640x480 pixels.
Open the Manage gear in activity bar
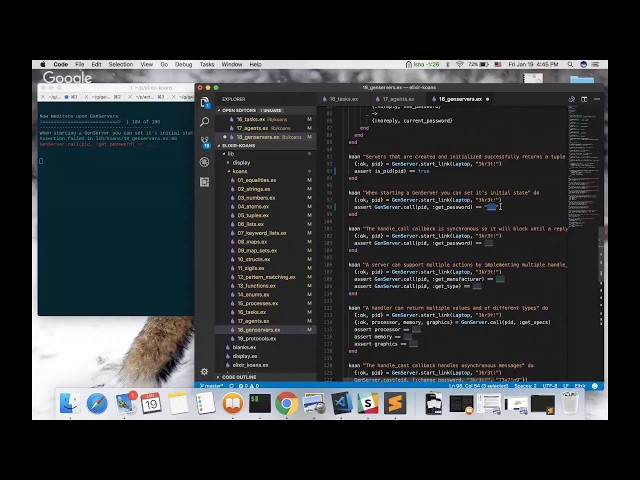coord(204,371)
